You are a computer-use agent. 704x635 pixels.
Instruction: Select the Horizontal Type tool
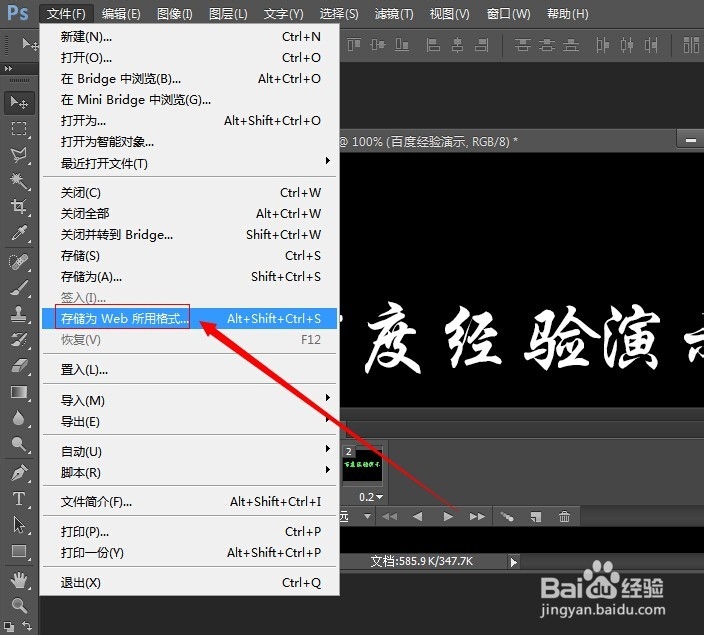tap(18, 498)
